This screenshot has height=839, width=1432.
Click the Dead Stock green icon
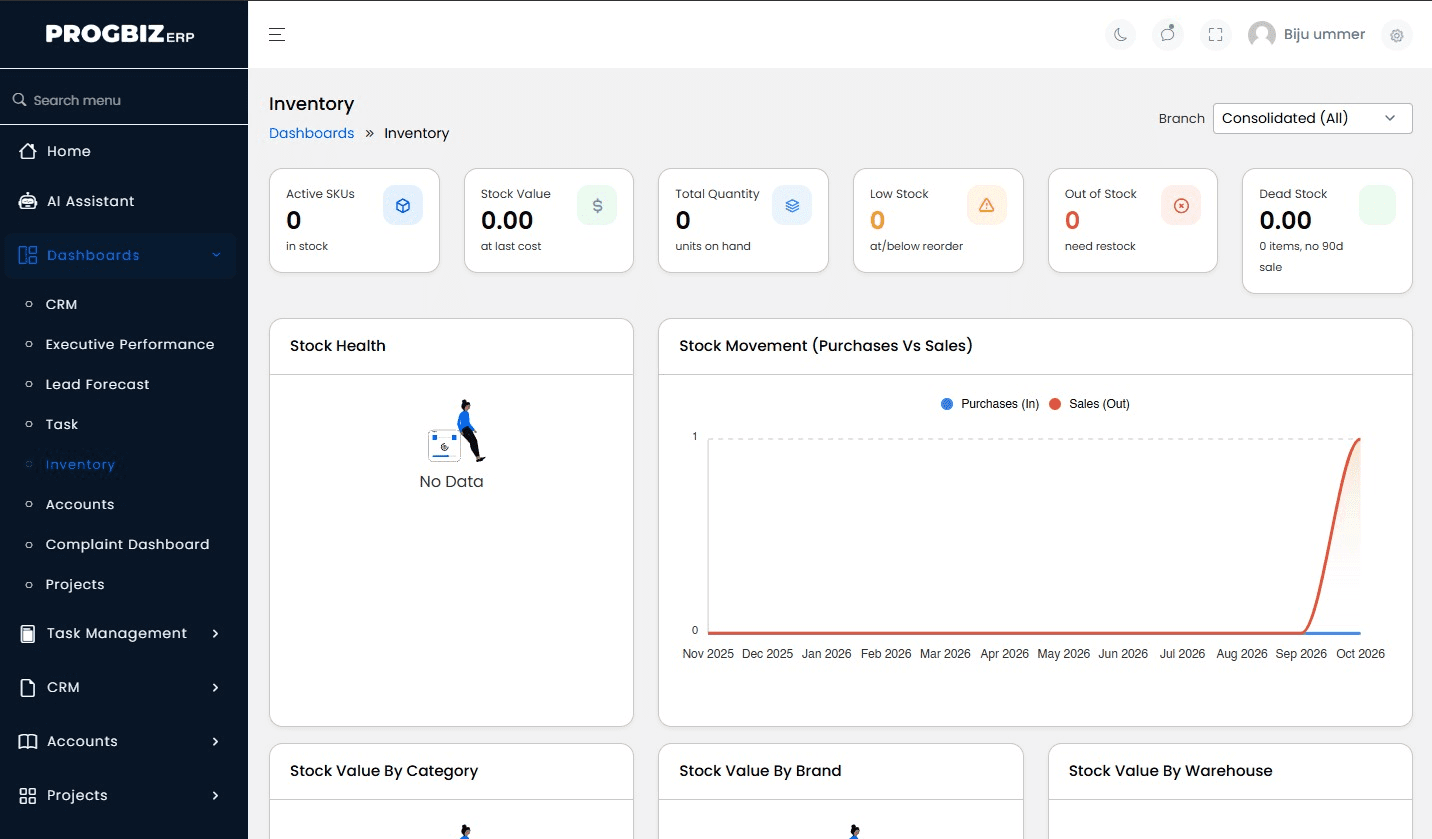coord(1377,205)
